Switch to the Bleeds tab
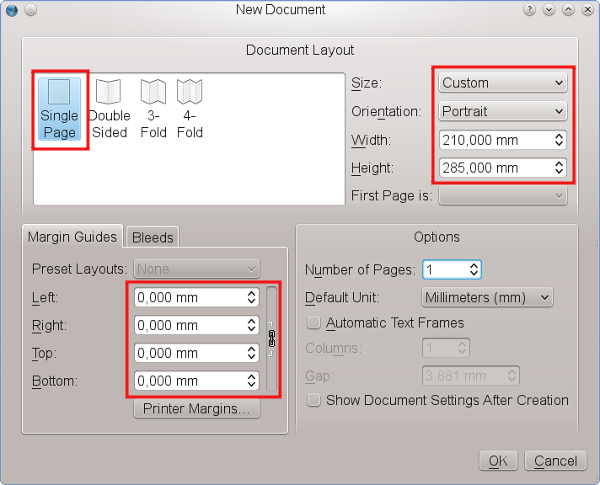Viewport: 600px width, 485px height. tap(153, 237)
